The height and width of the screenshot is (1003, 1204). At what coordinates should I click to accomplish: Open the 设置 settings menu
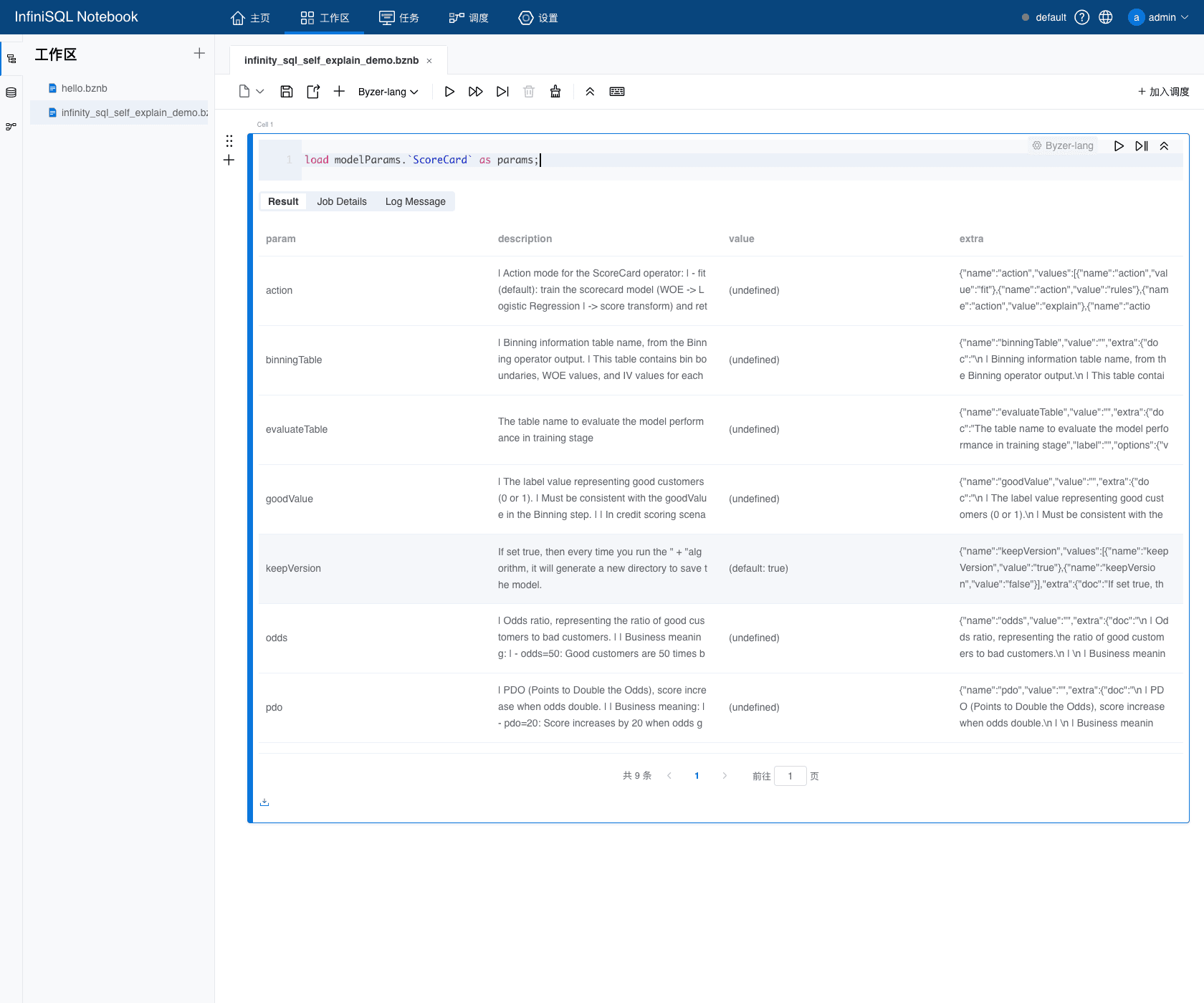538,18
